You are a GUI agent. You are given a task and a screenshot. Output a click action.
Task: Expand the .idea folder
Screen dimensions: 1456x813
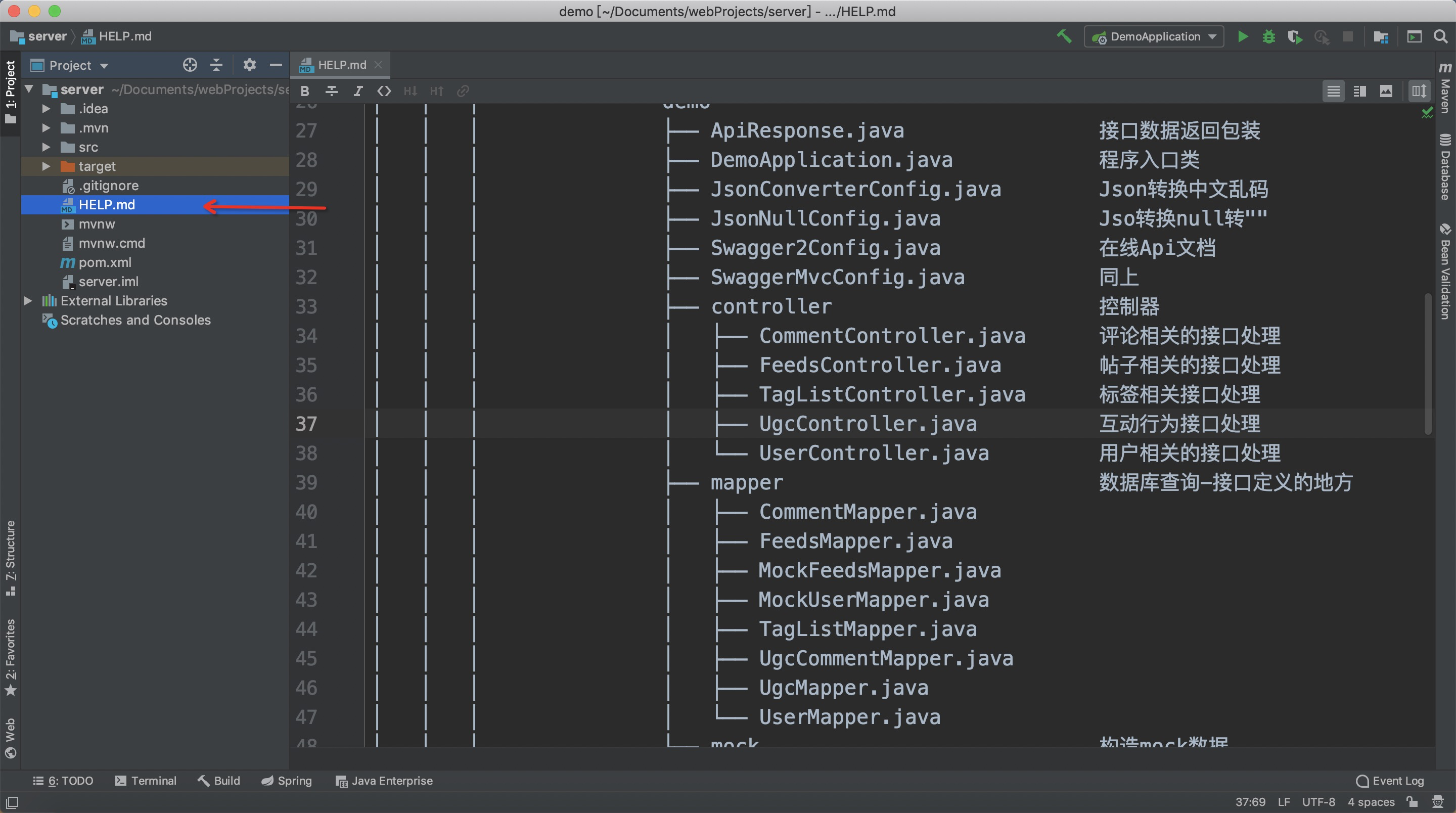click(47, 109)
